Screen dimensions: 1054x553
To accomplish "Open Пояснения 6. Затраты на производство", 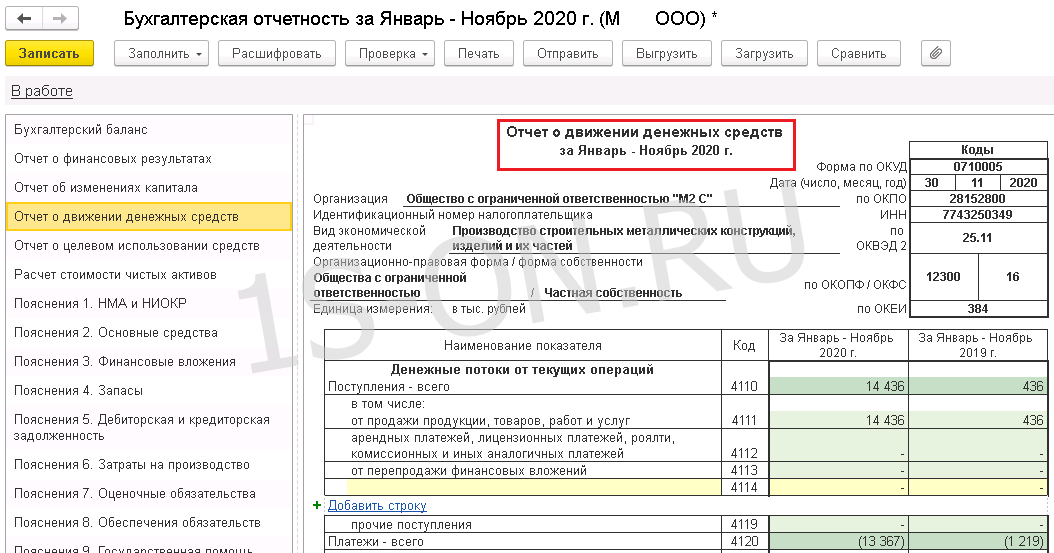I will 149,464.
